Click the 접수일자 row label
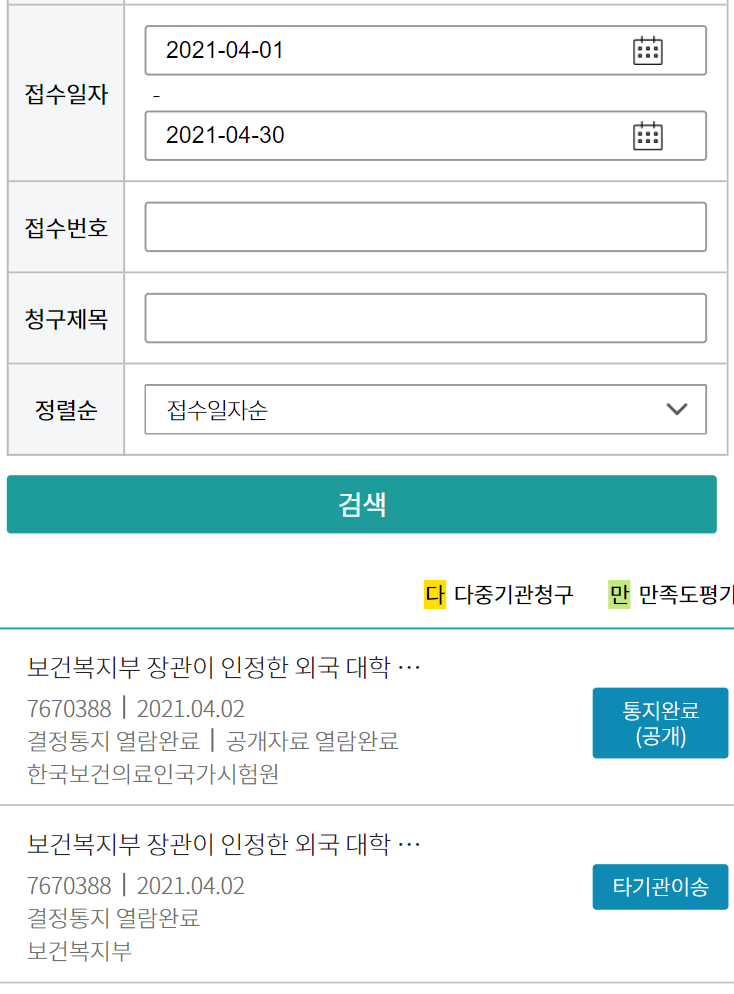This screenshot has width=734, height=994. (66, 94)
